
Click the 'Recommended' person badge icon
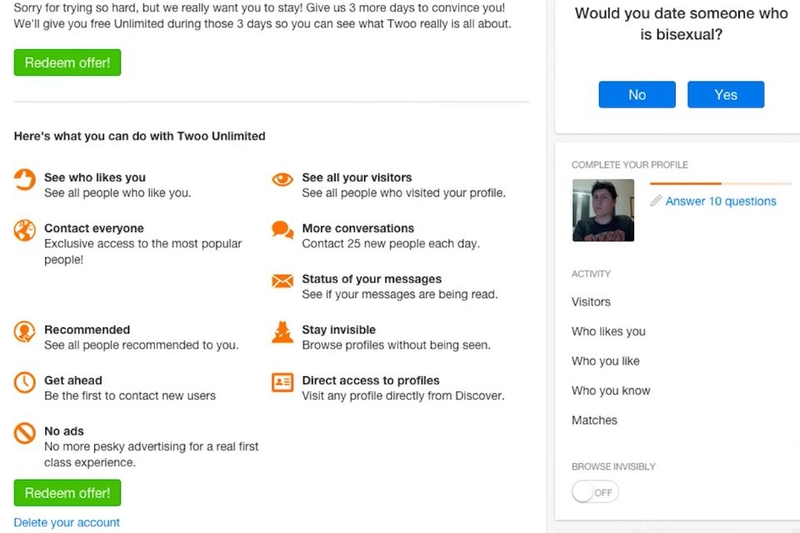24,332
